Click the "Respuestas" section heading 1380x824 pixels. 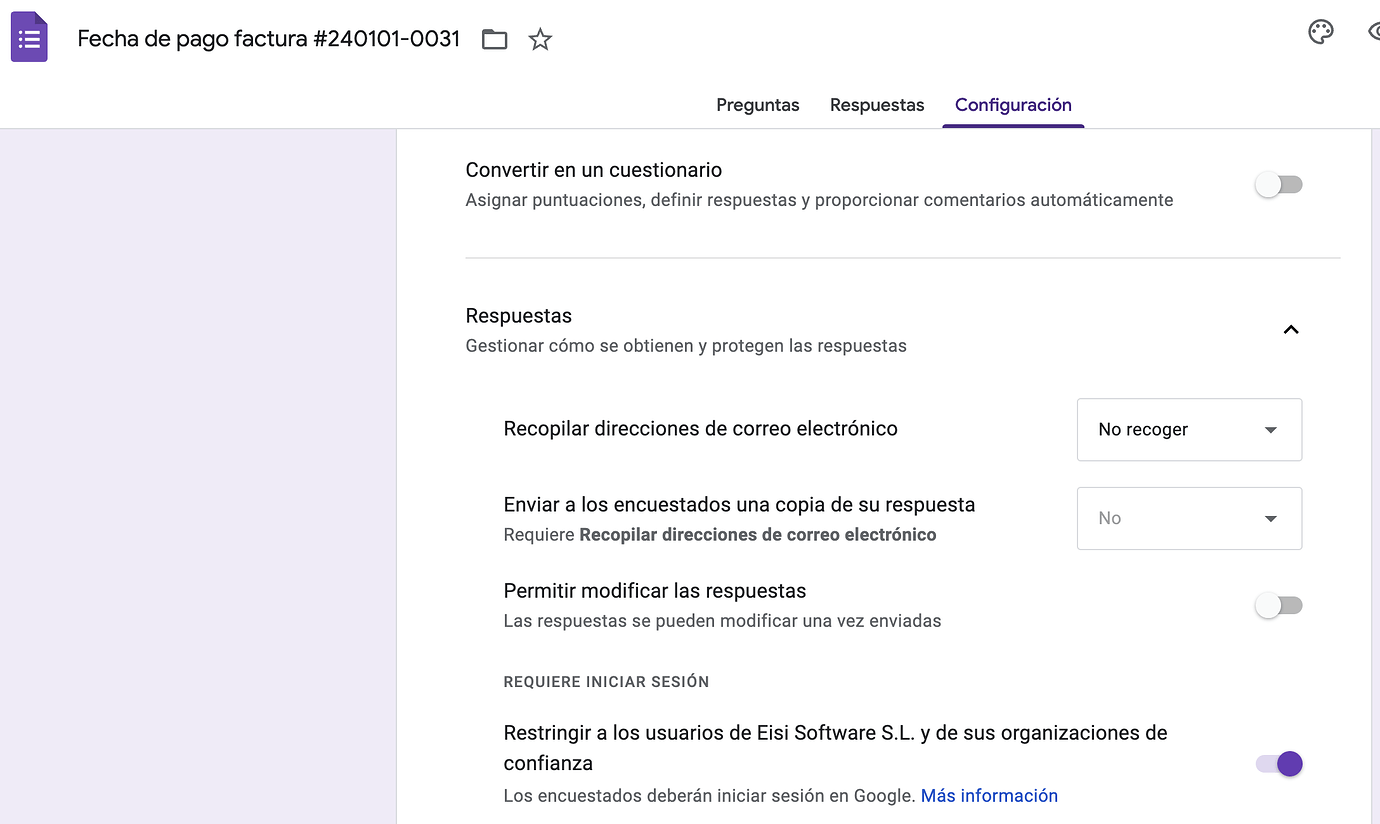(518, 315)
